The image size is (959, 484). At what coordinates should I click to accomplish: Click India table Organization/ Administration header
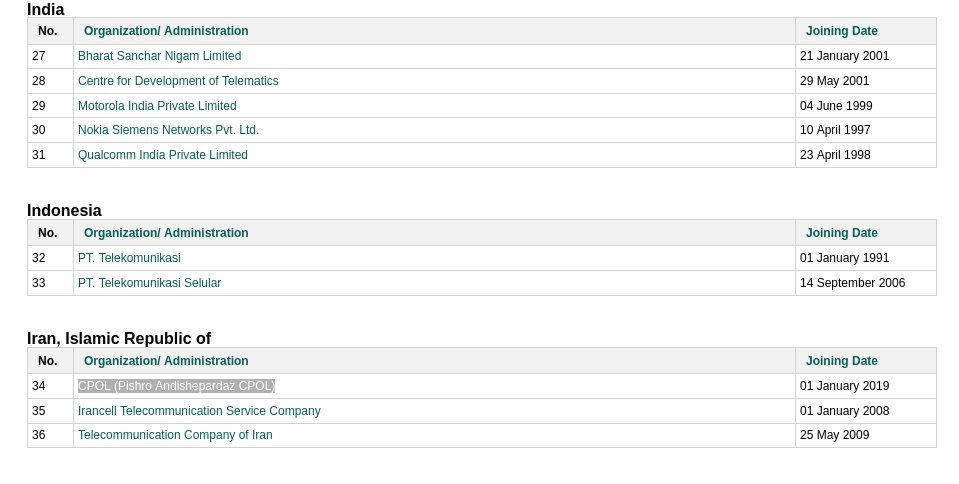(x=166, y=31)
